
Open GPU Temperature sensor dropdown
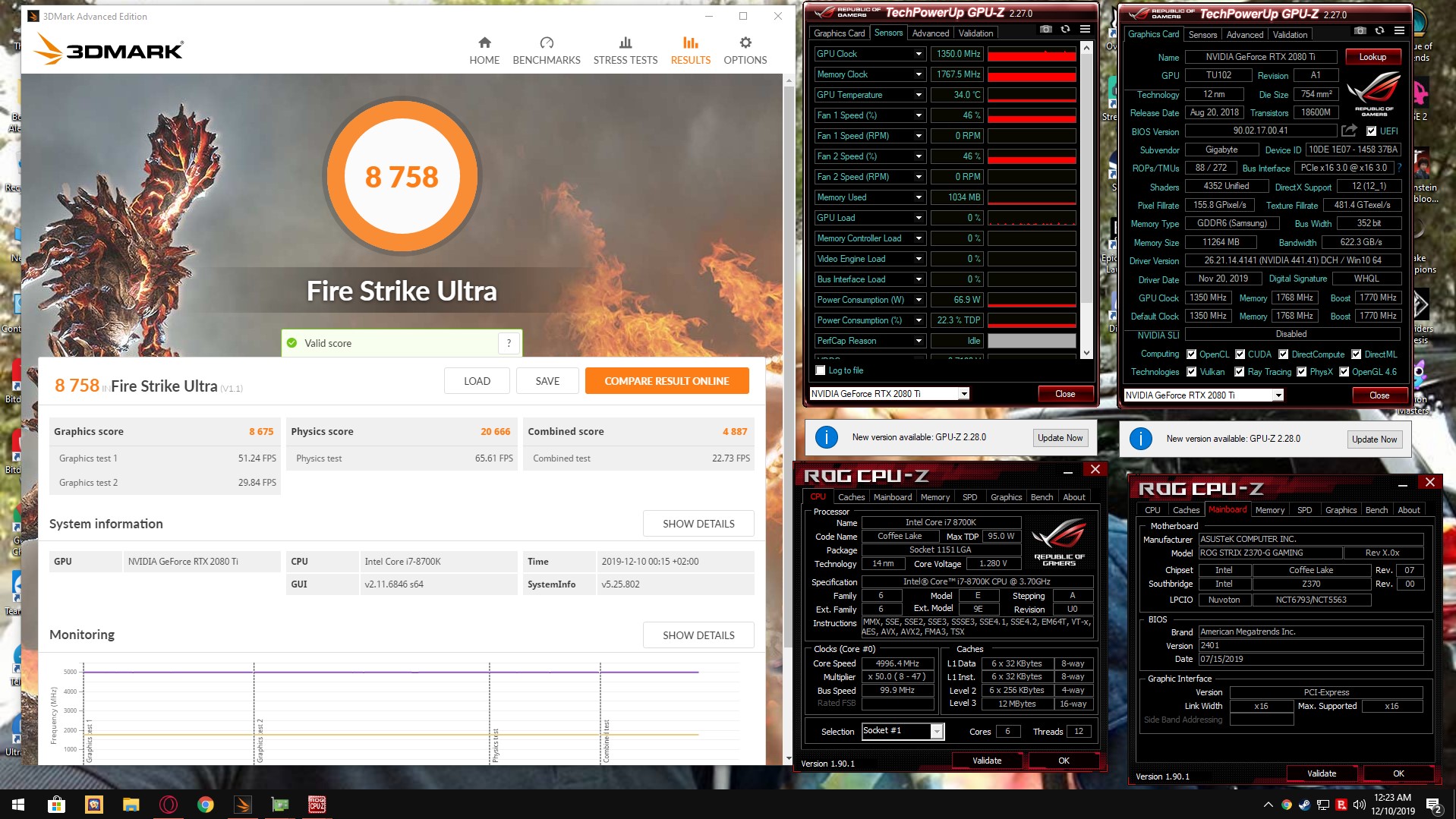click(919, 95)
